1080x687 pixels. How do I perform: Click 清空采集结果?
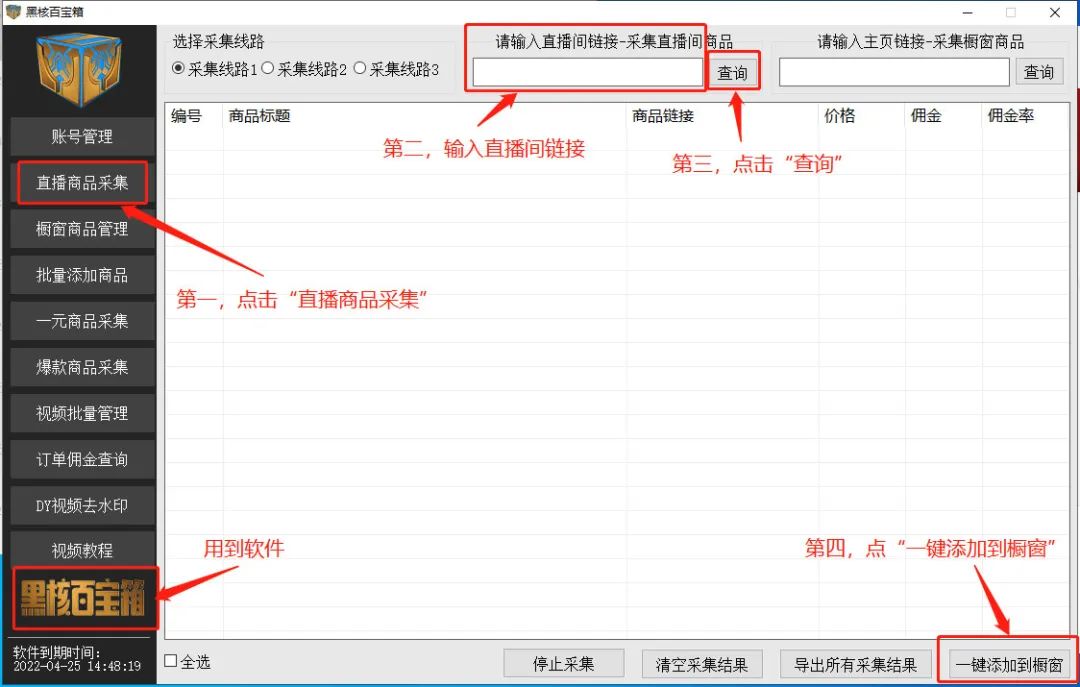point(702,664)
